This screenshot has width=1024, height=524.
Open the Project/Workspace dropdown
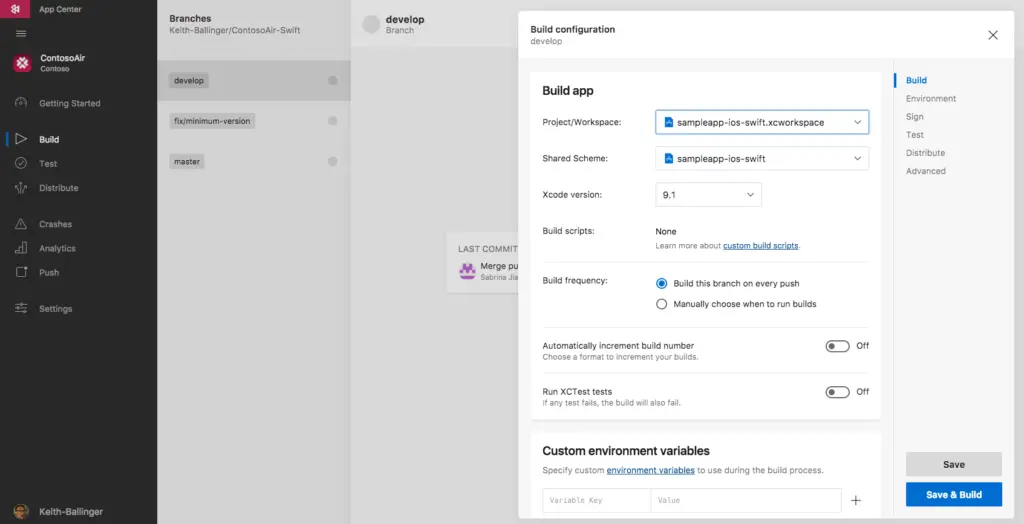point(762,122)
